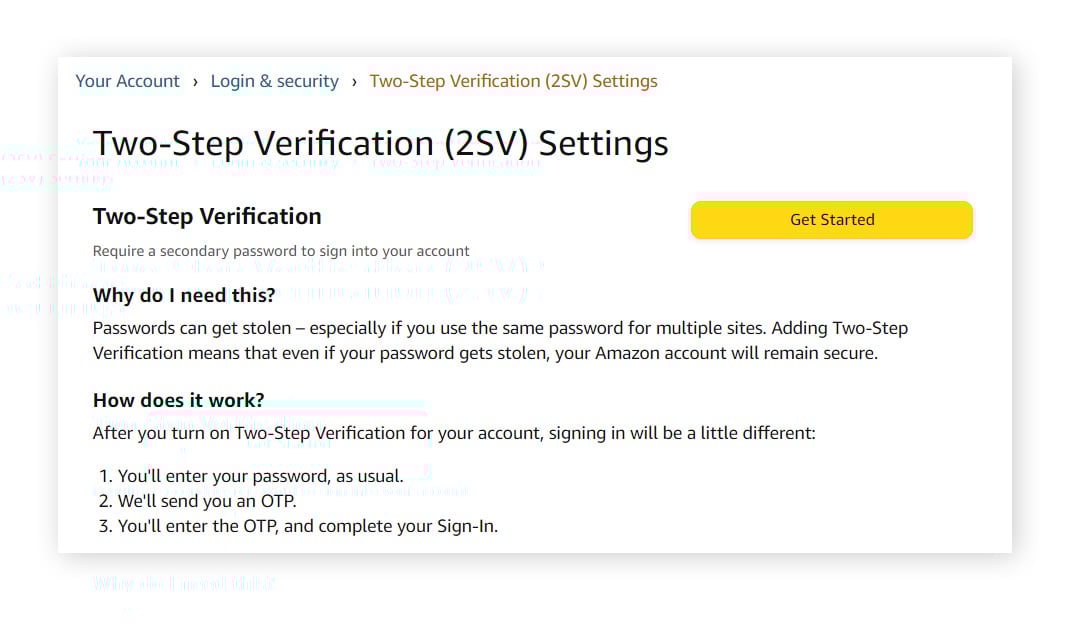Viewport: 1082px width, 624px height.
Task: Click the "Why do I need this?" heading
Action: point(178,295)
